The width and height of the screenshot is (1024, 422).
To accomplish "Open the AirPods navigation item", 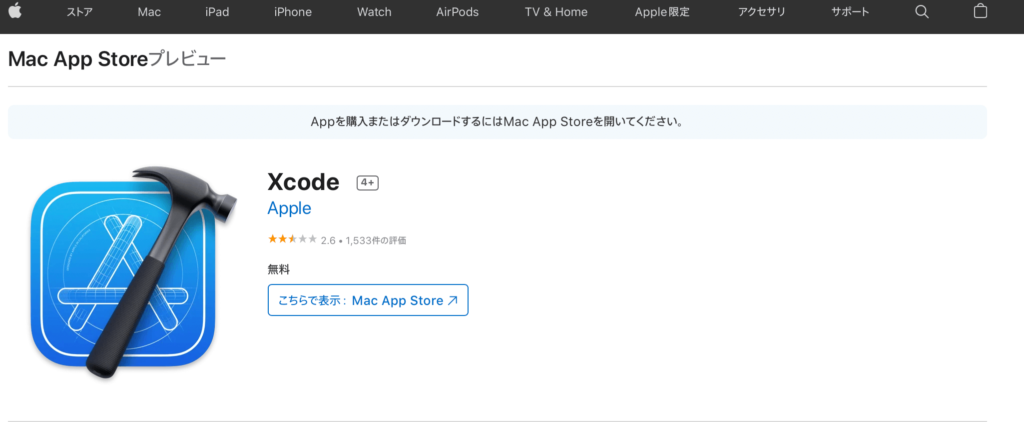I will coord(457,12).
